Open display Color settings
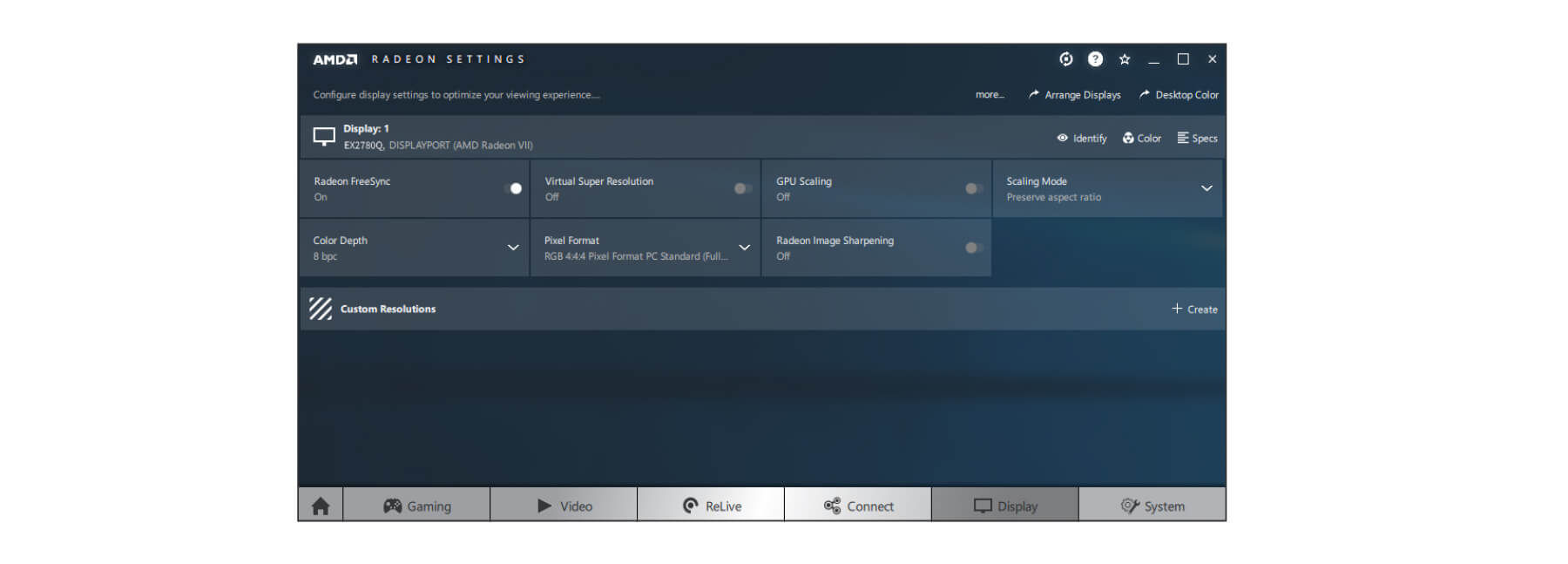 point(1142,138)
